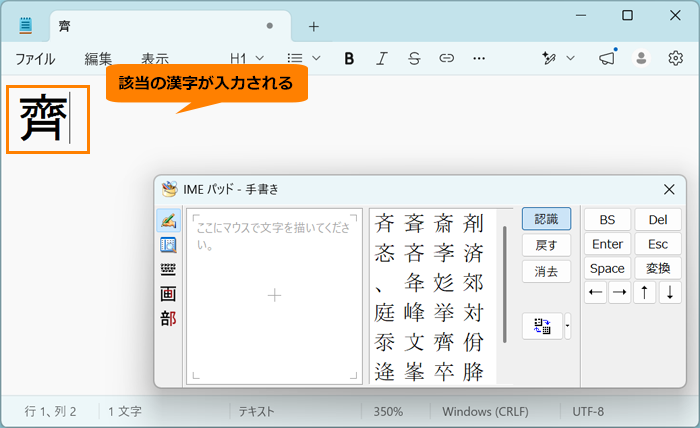Choose candidate kanji 挙
700x428 pixels.
click(443, 312)
